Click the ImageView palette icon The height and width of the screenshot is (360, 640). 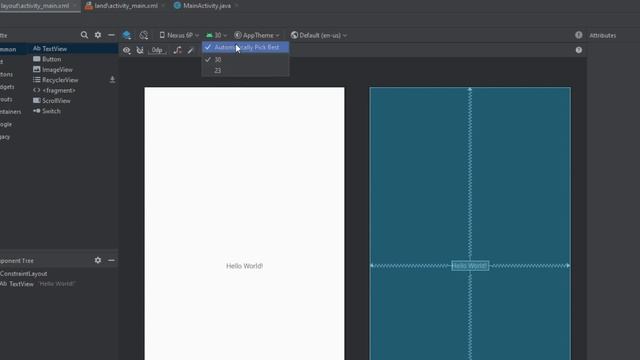tap(37, 69)
